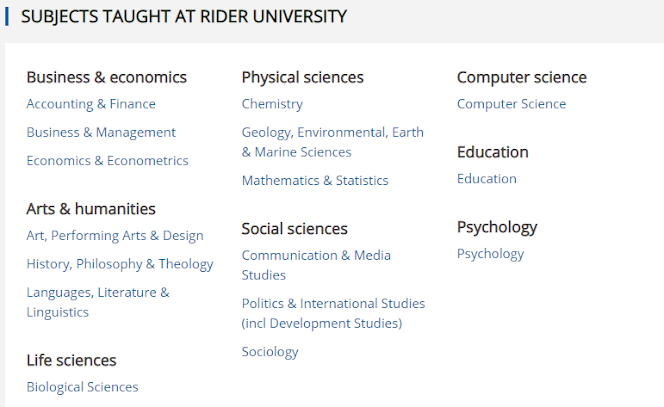Open Mathematics & Statistics link
The width and height of the screenshot is (664, 407).
coord(315,180)
